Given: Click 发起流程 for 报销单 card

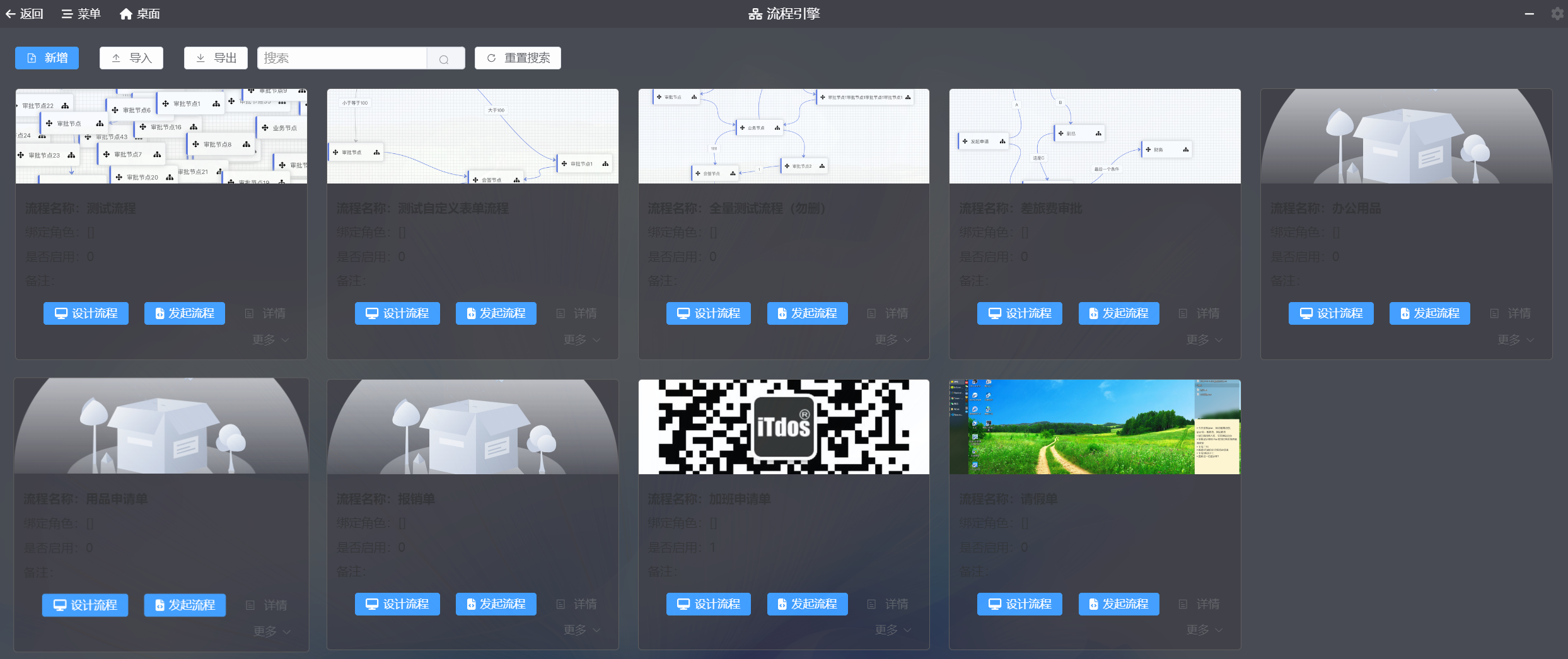Looking at the screenshot, I should tap(496, 604).
